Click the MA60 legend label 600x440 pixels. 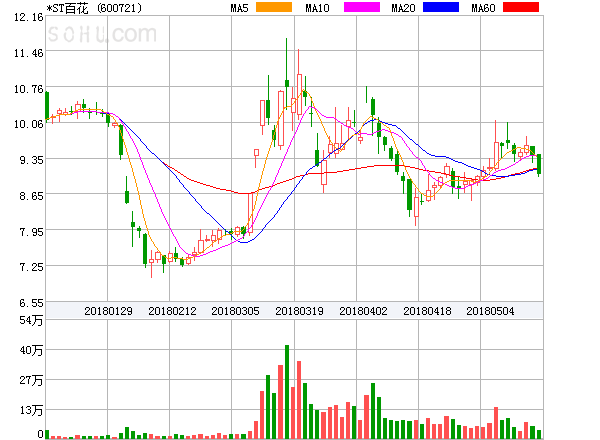pos(483,8)
